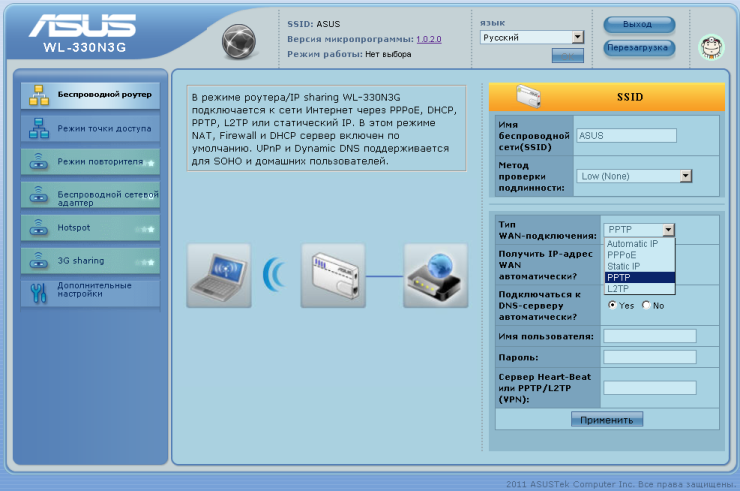
Task: Click the 3G sharing router icon
Action: pyautogui.click(x=39, y=261)
